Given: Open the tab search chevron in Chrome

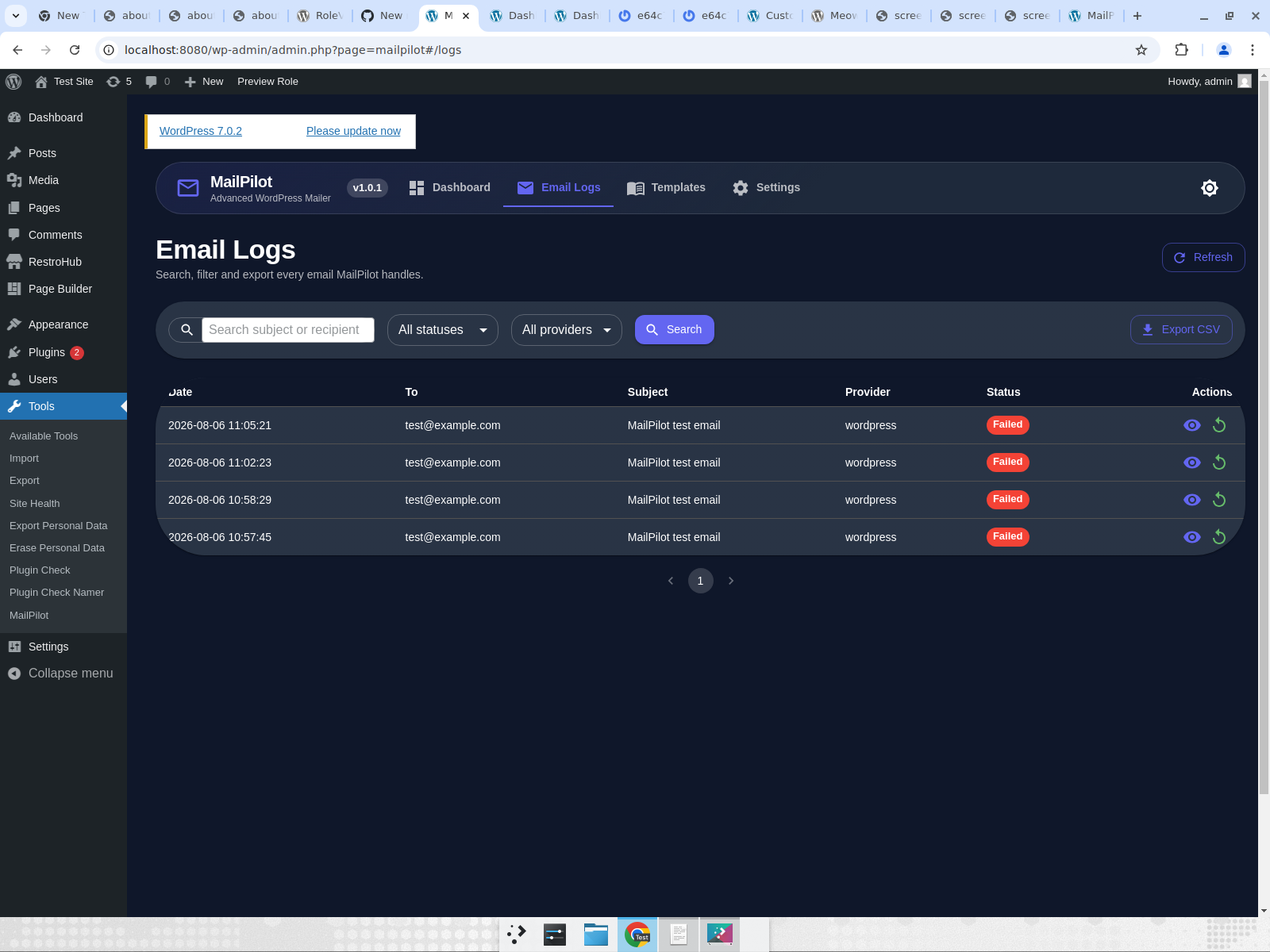Looking at the screenshot, I should pos(15,16).
